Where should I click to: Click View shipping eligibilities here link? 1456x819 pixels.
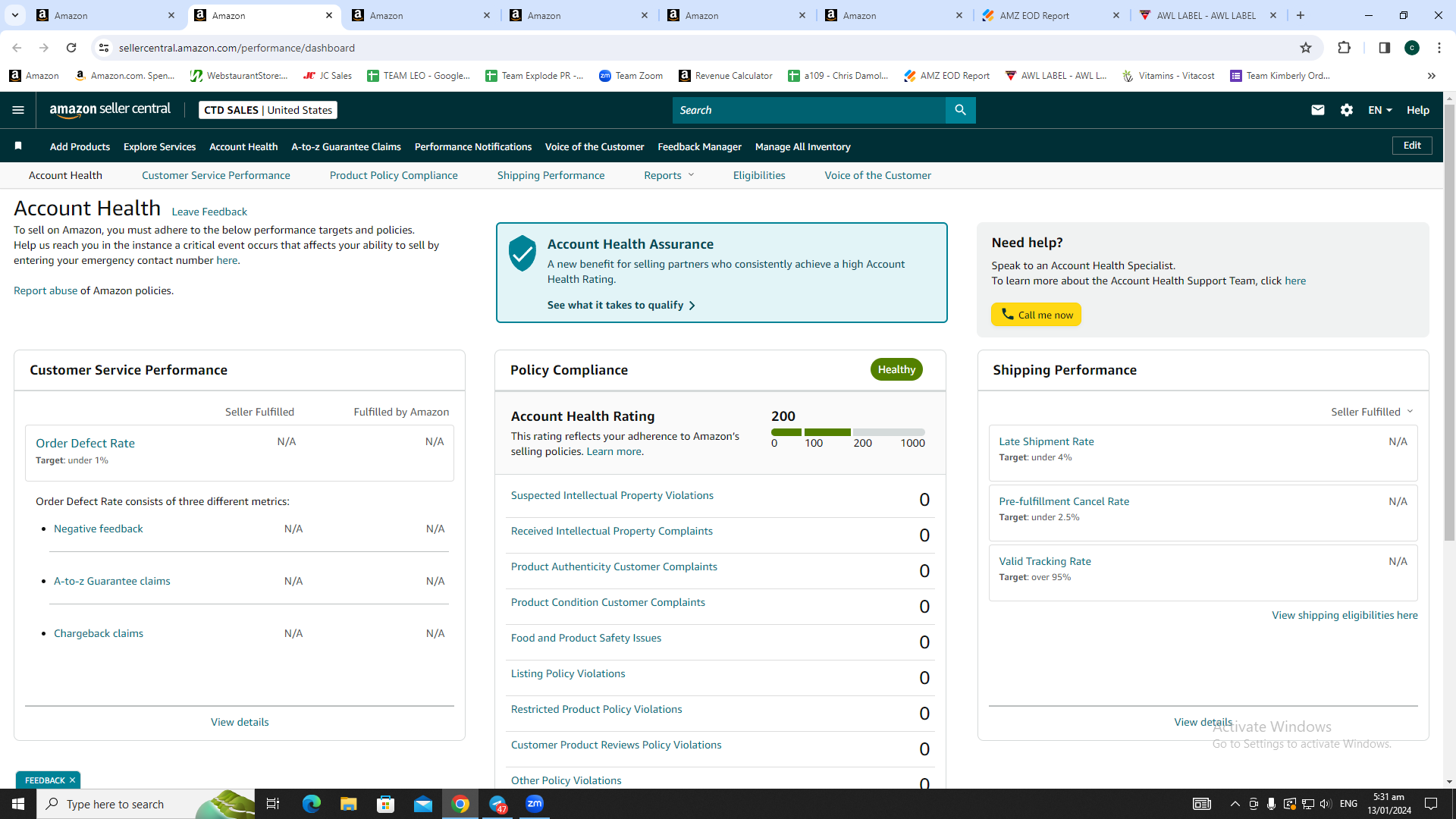(x=1345, y=615)
